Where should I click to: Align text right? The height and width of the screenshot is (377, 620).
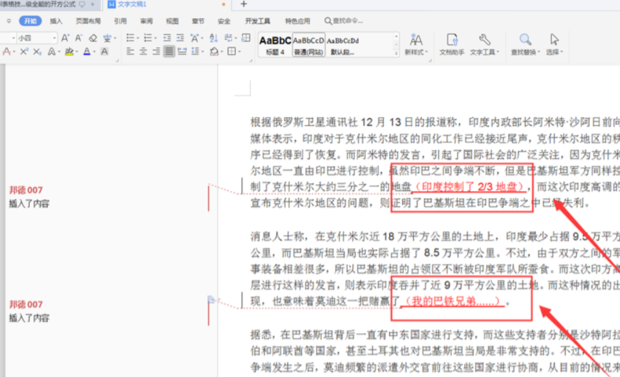(x=156, y=51)
